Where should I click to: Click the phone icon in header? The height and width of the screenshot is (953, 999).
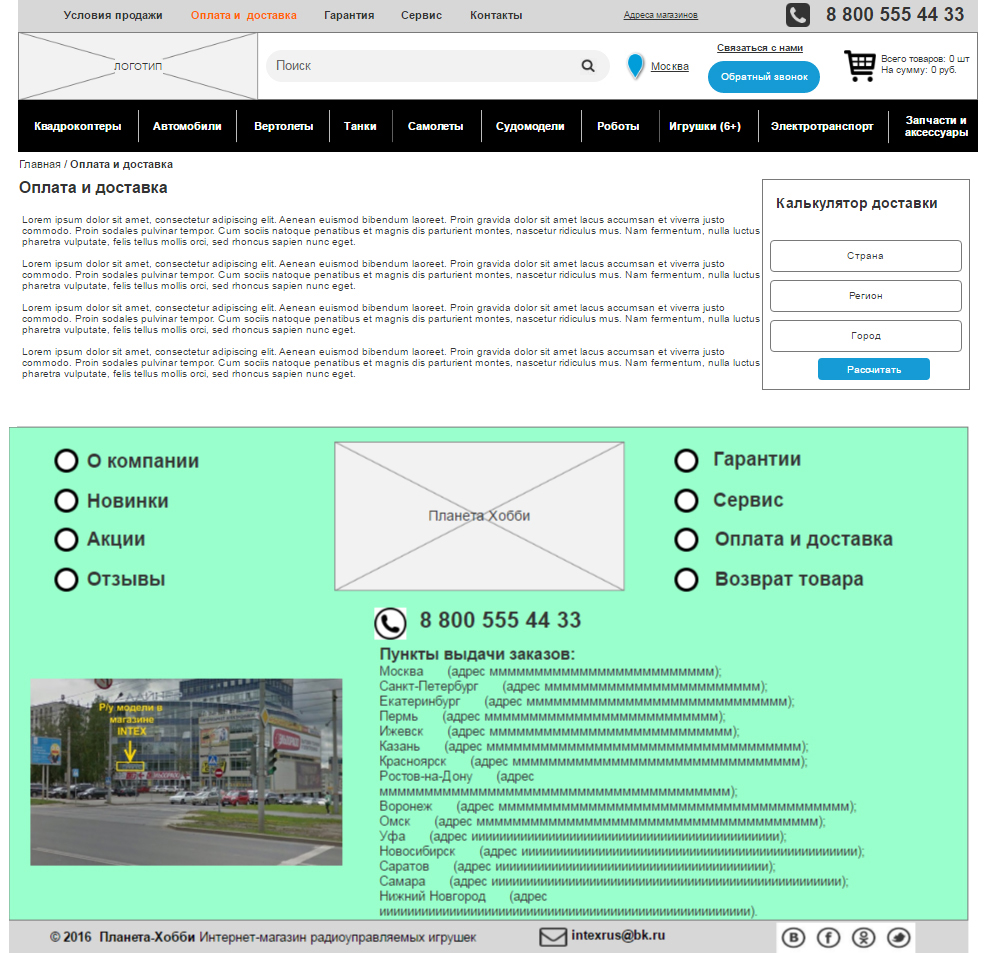(798, 15)
